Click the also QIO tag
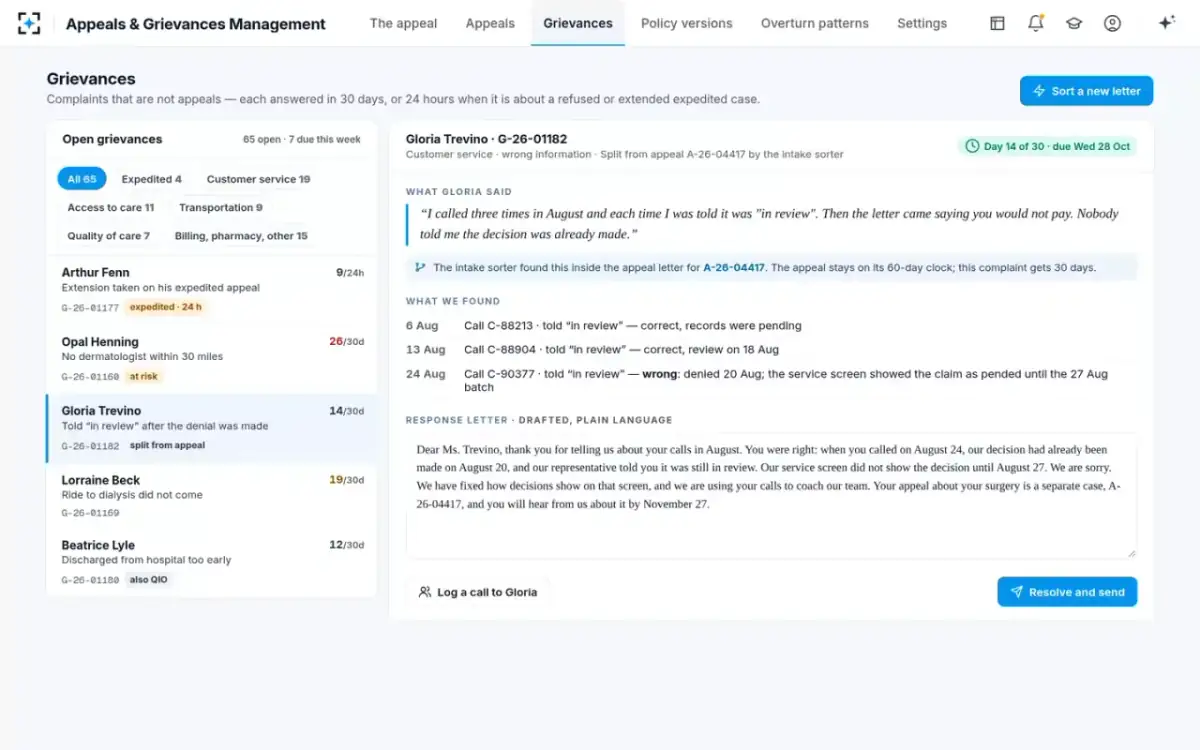 pos(148,580)
